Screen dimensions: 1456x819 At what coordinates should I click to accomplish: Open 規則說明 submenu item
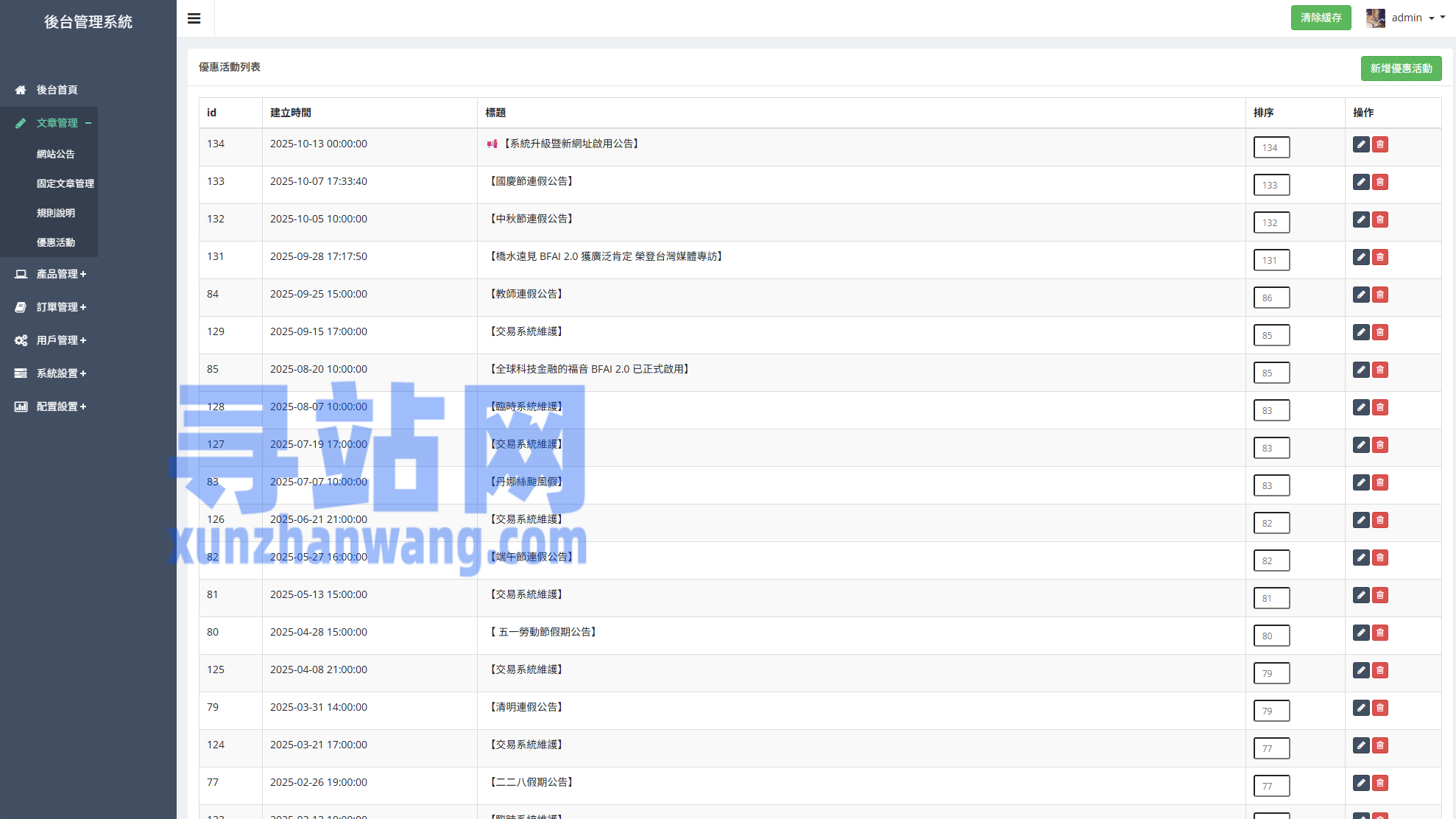(56, 213)
